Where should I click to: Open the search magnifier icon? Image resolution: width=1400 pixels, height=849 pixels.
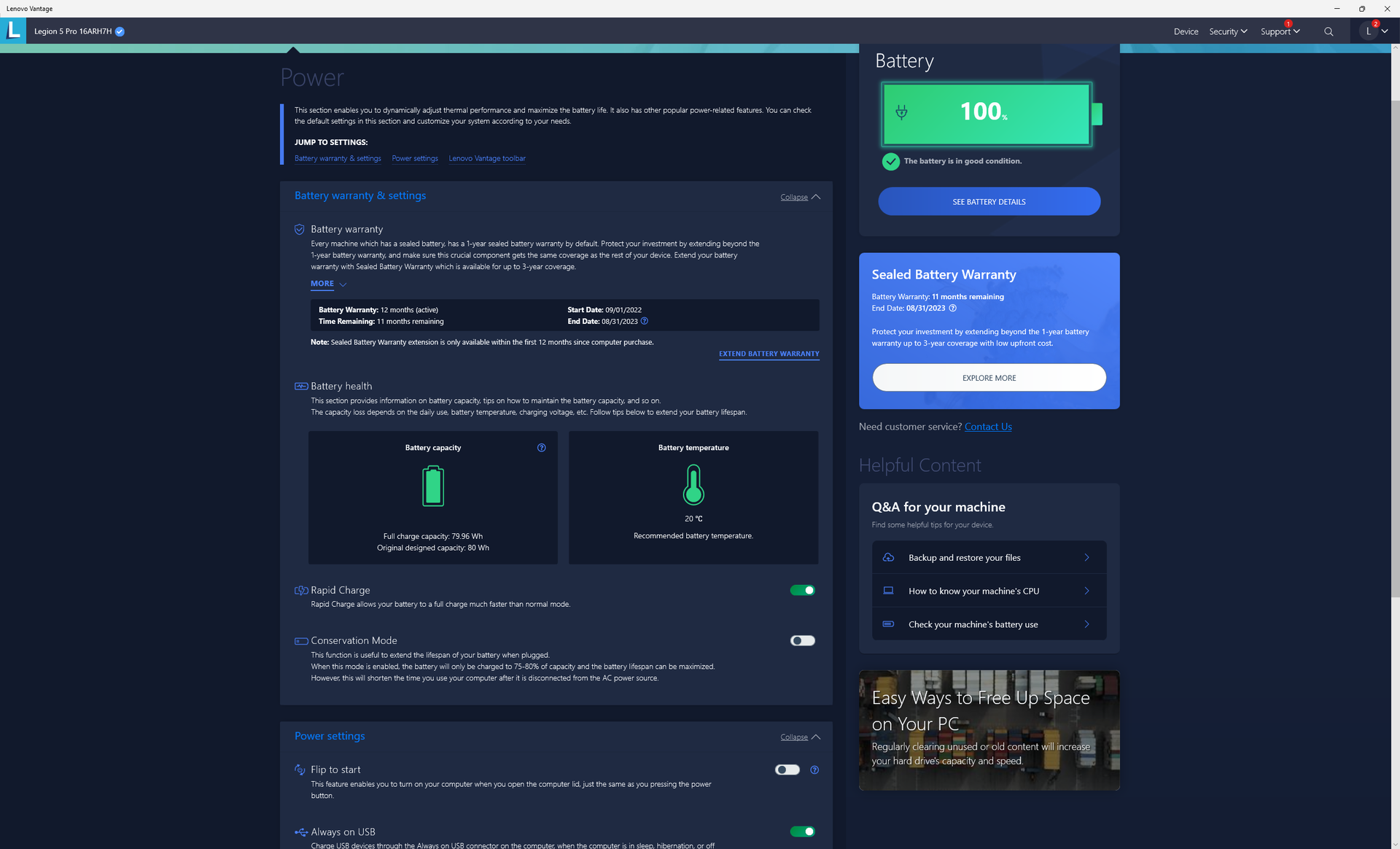click(1329, 31)
